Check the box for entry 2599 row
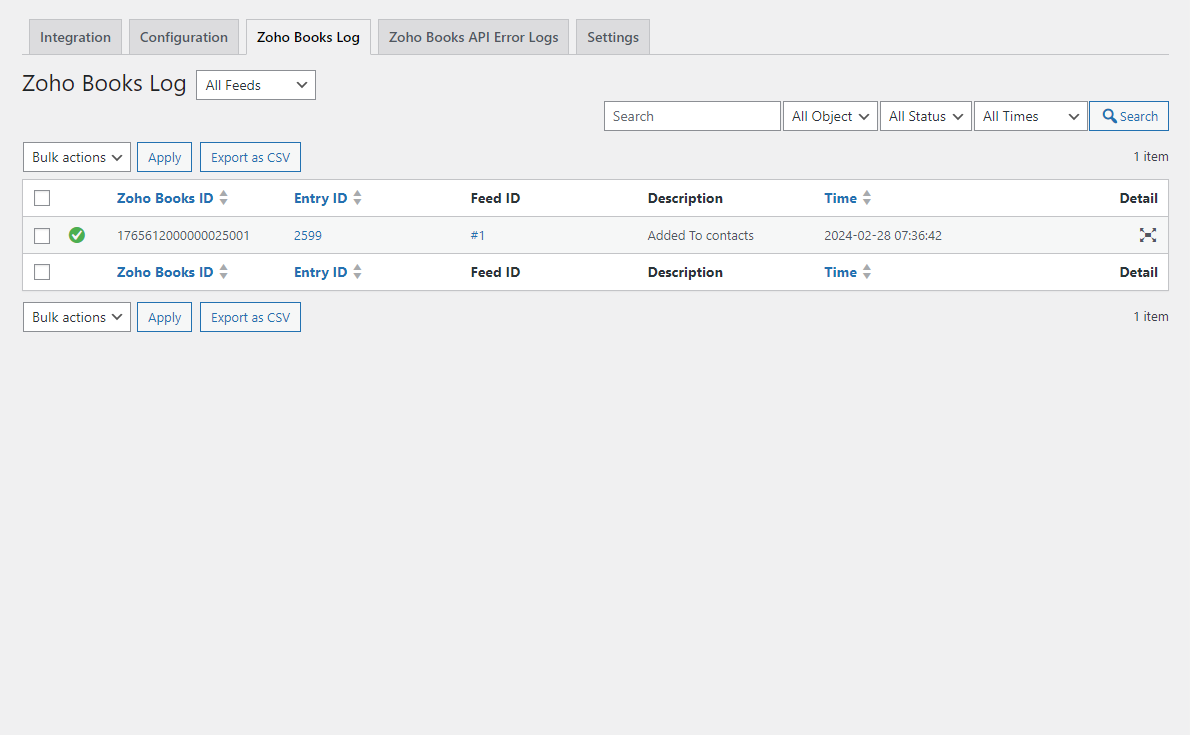The height and width of the screenshot is (735, 1190). [42, 236]
